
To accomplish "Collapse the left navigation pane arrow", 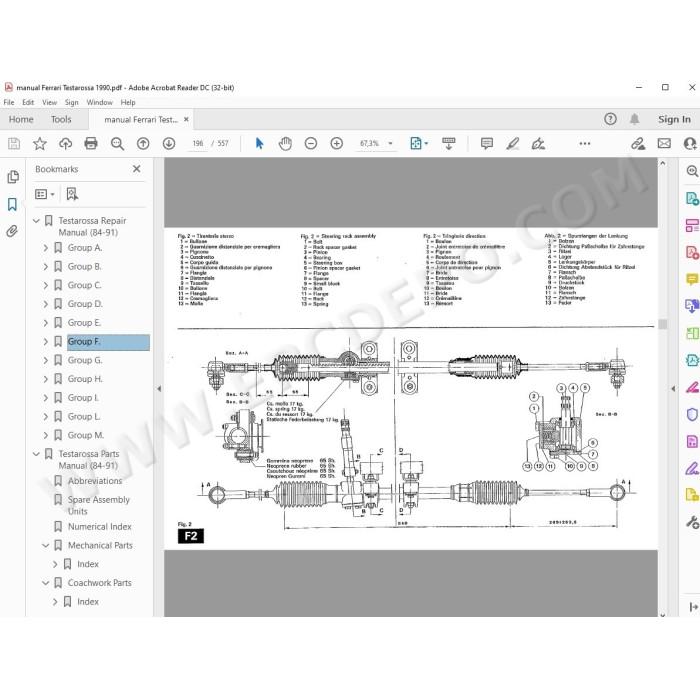I will (159, 389).
